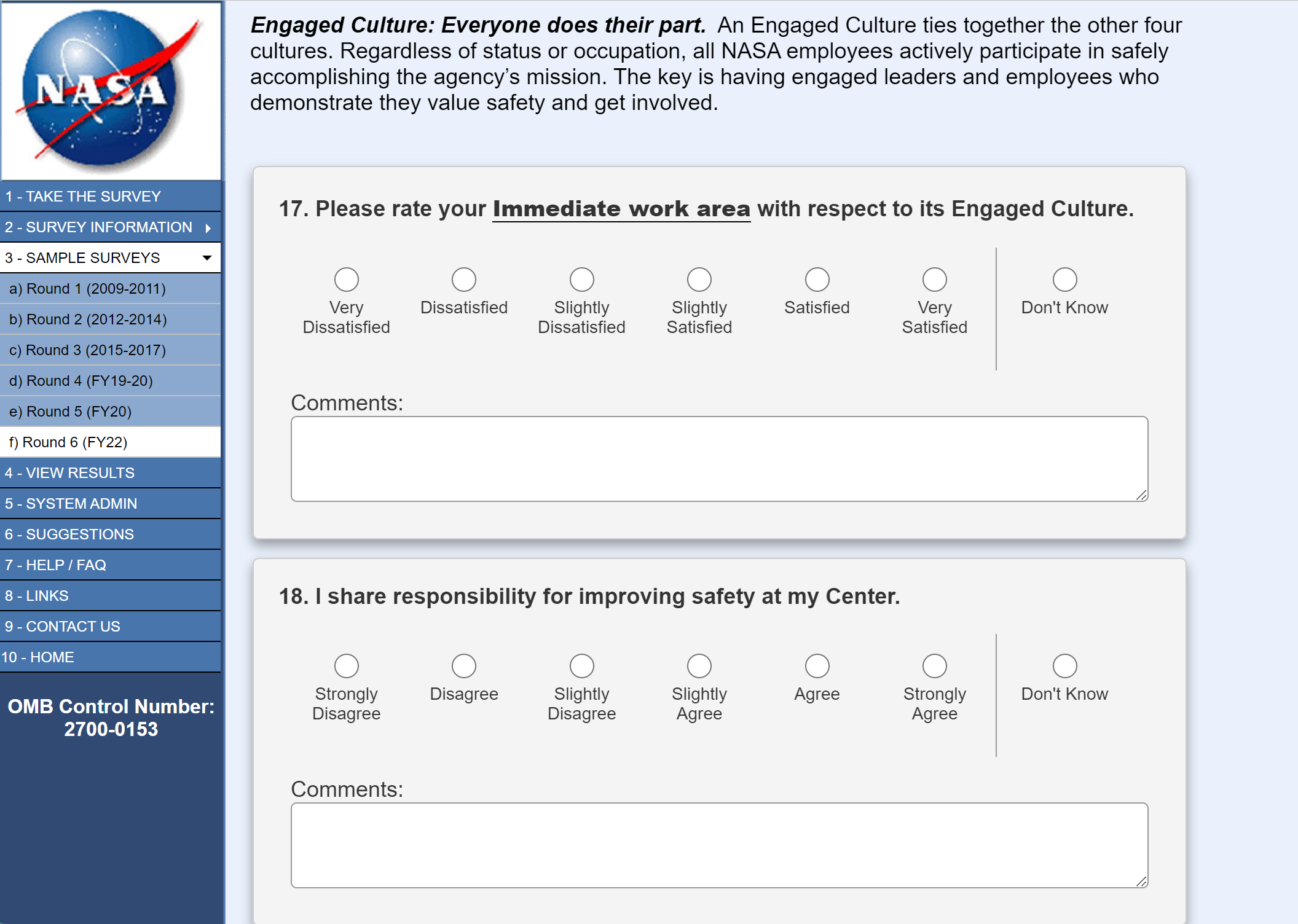
Task: Select Very Dissatisfied for question 17
Action: [x=347, y=280]
